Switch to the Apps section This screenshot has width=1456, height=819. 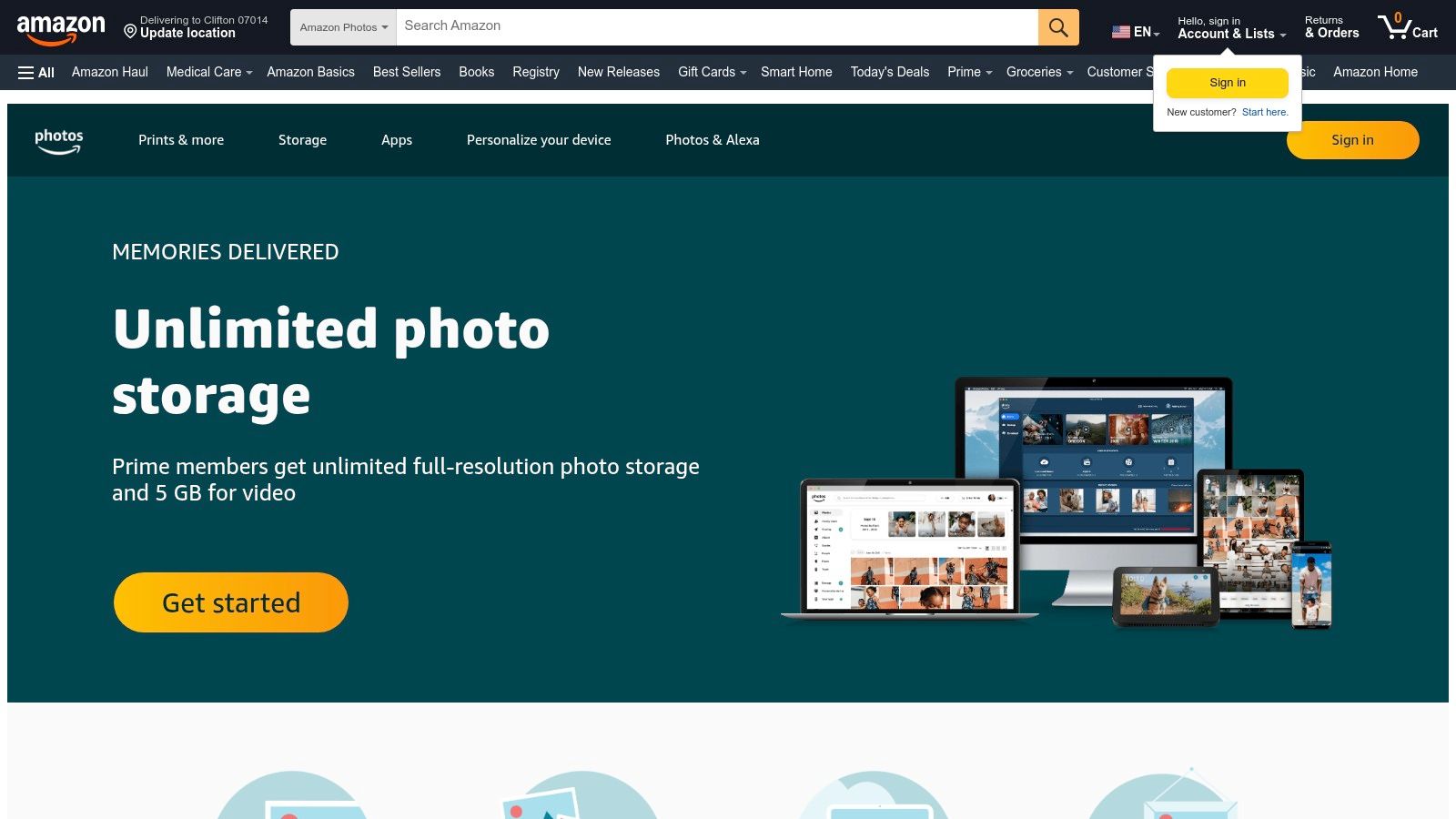click(396, 140)
